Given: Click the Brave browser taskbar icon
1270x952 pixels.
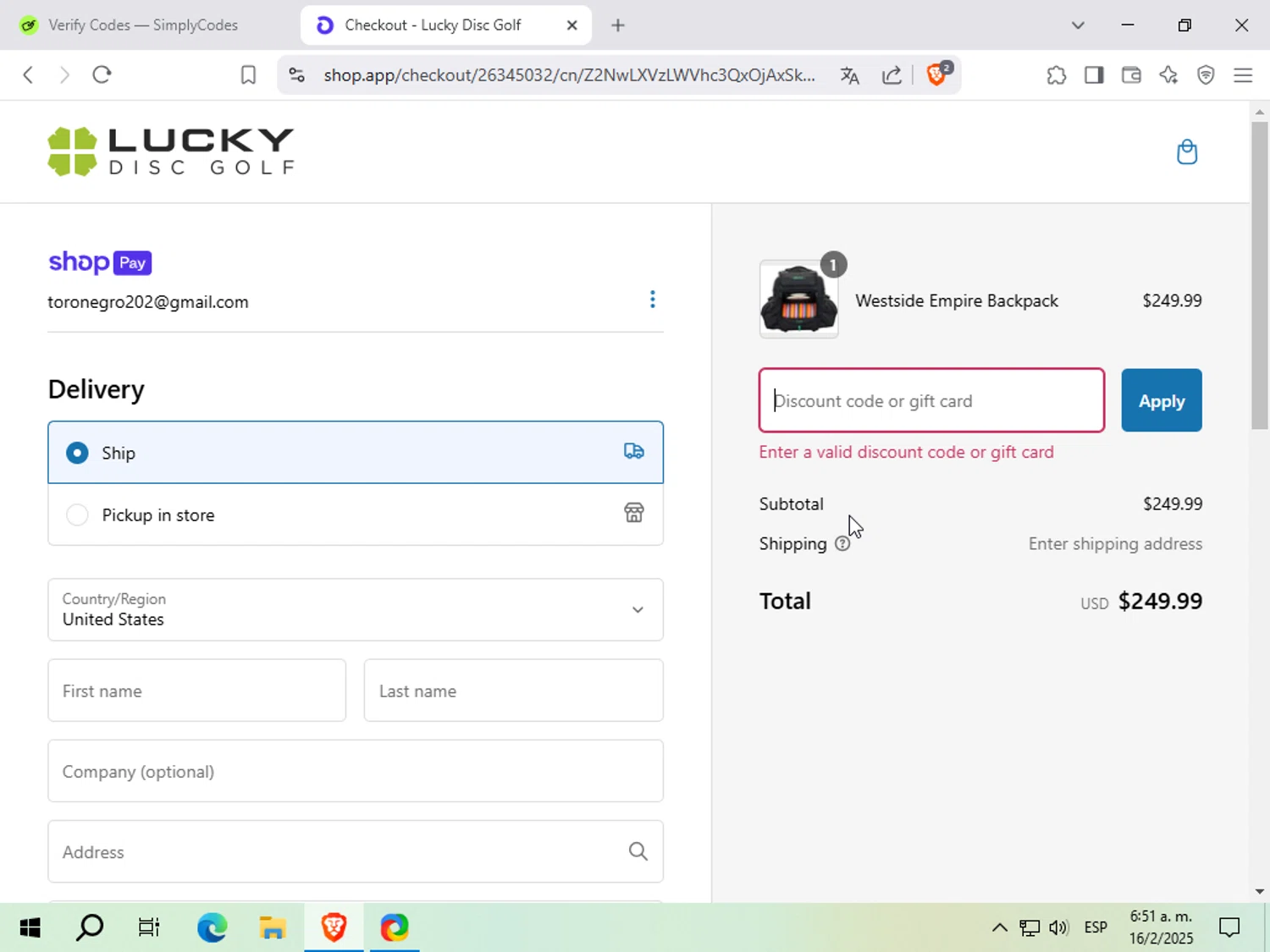Looking at the screenshot, I should (334, 927).
